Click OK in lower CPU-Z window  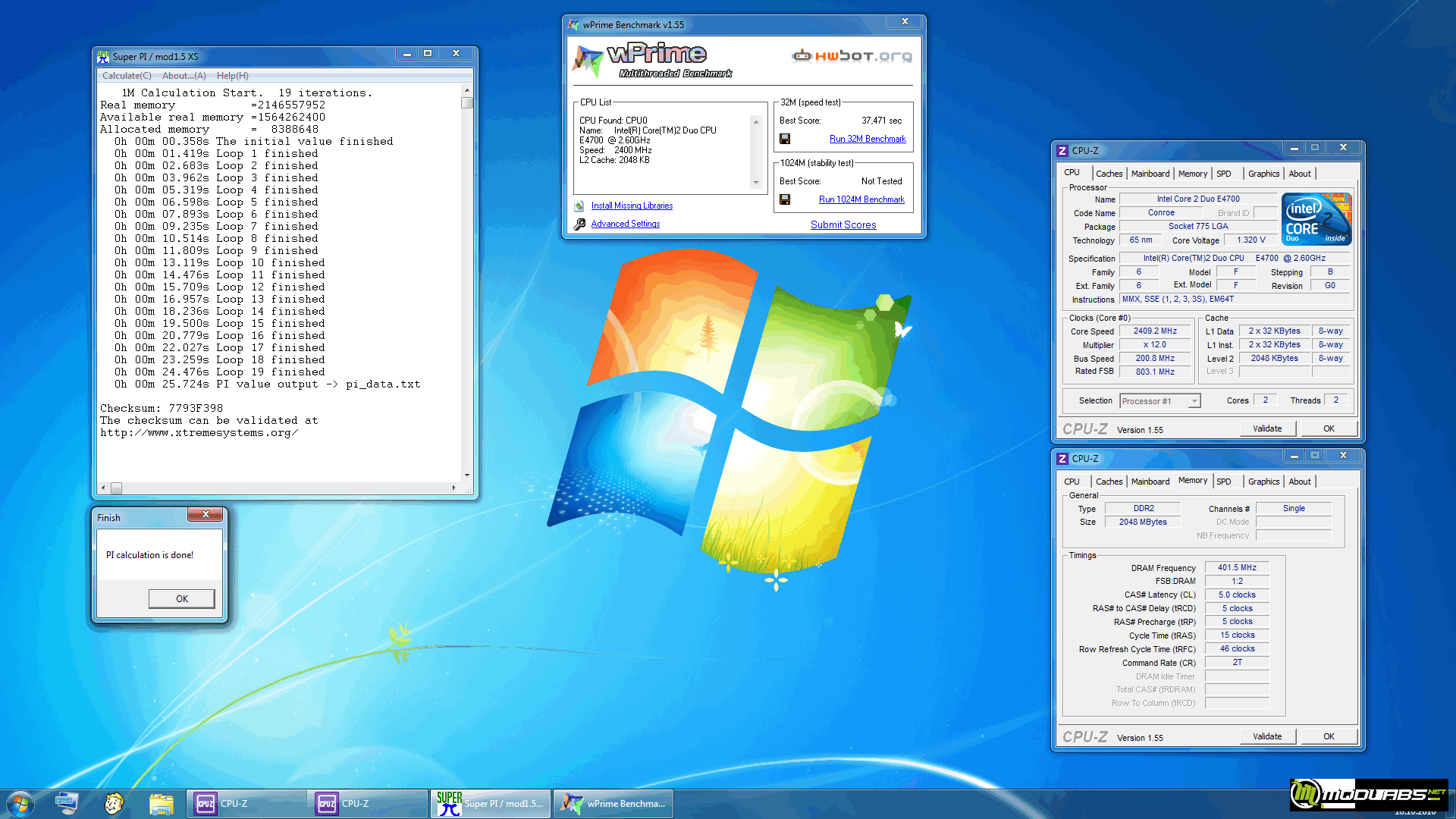pyautogui.click(x=1329, y=736)
